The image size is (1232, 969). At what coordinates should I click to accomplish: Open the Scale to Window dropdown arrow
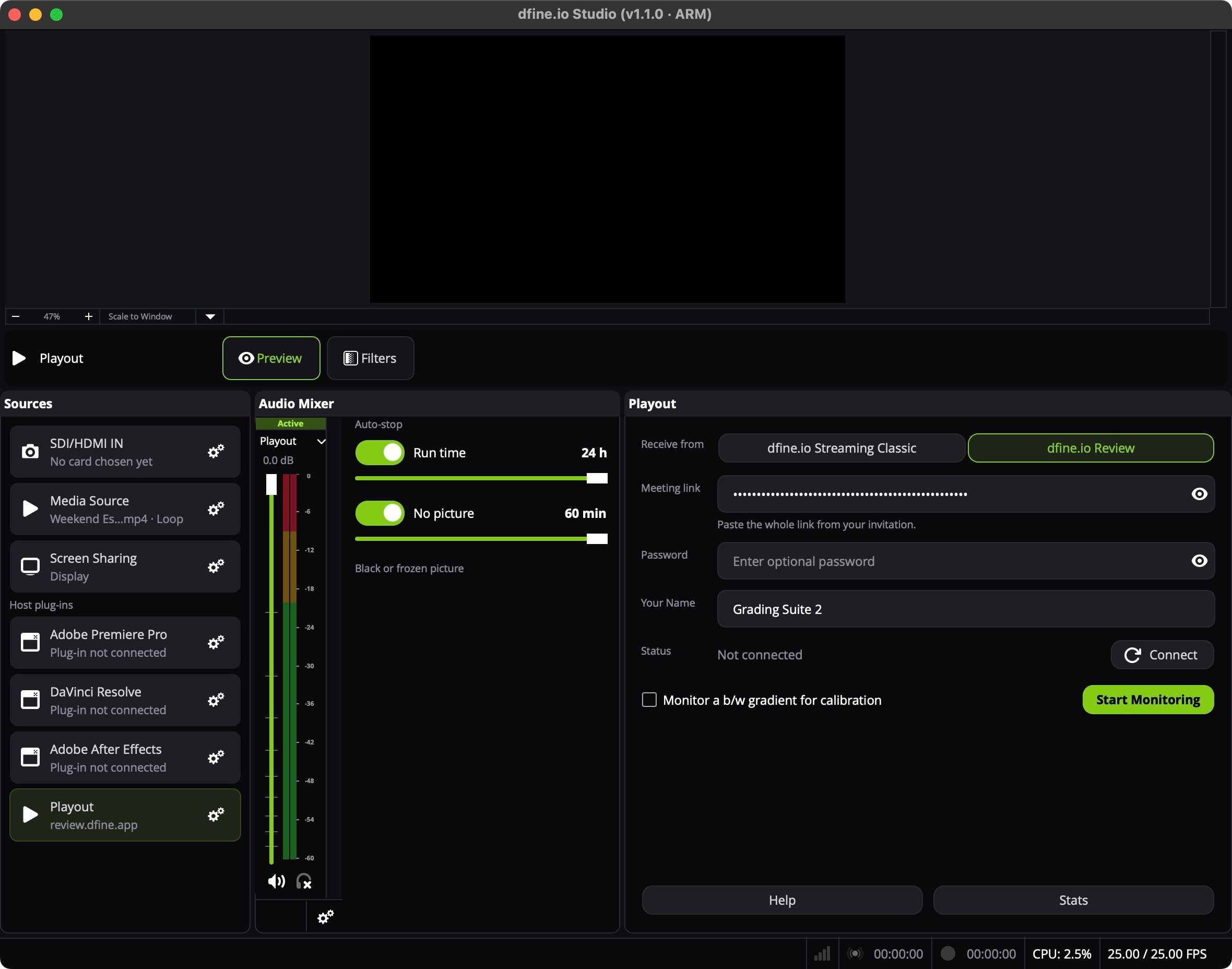[x=210, y=316]
